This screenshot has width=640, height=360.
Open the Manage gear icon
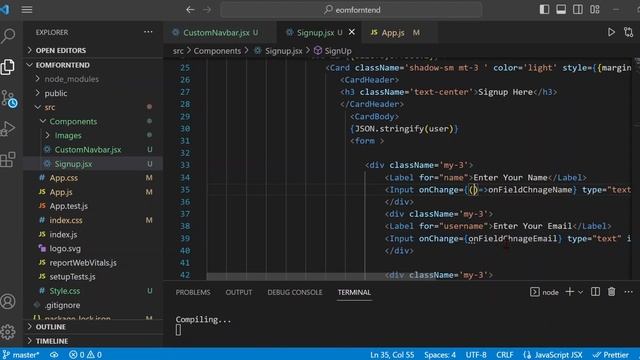pos(8,332)
